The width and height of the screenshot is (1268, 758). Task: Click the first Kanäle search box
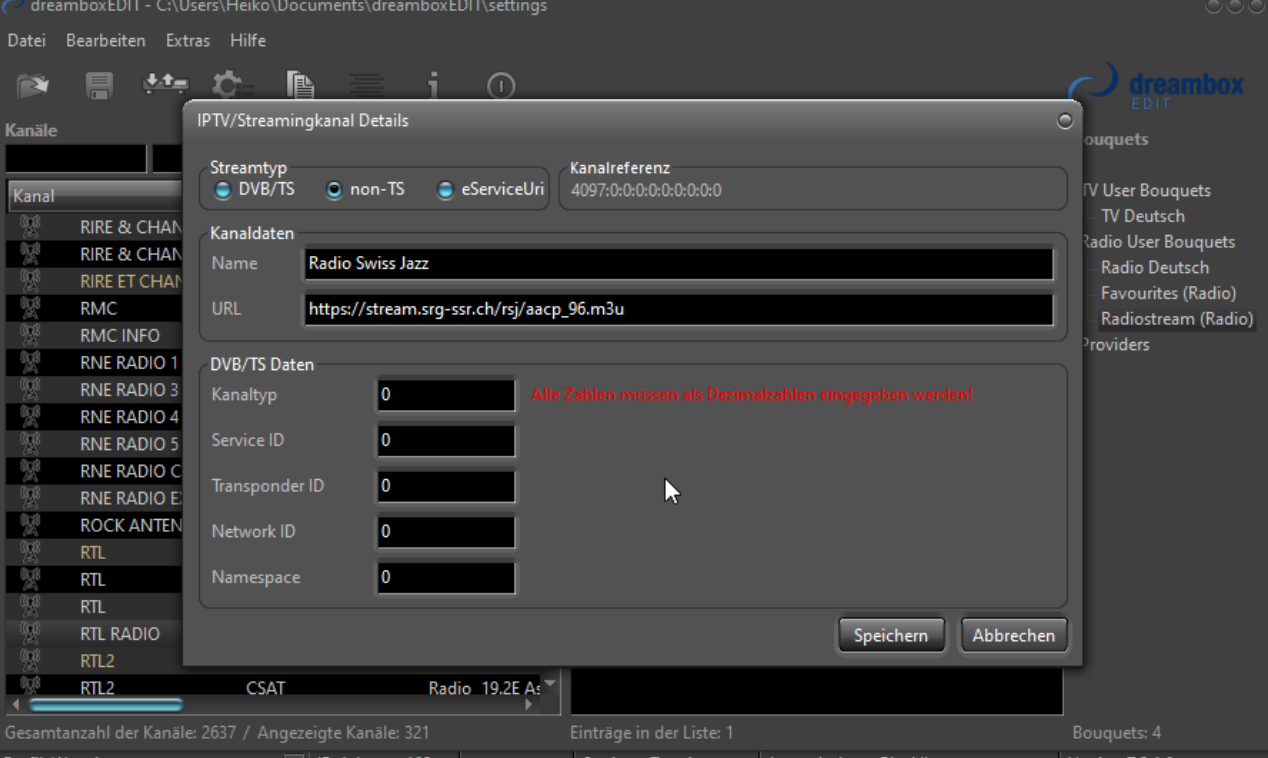point(76,159)
